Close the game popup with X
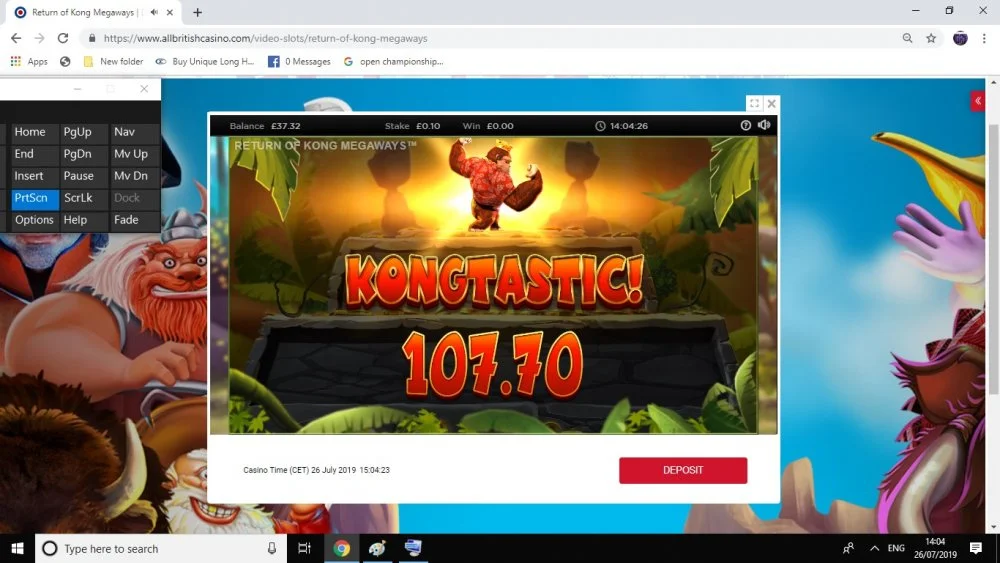1000x563 pixels. click(x=772, y=103)
